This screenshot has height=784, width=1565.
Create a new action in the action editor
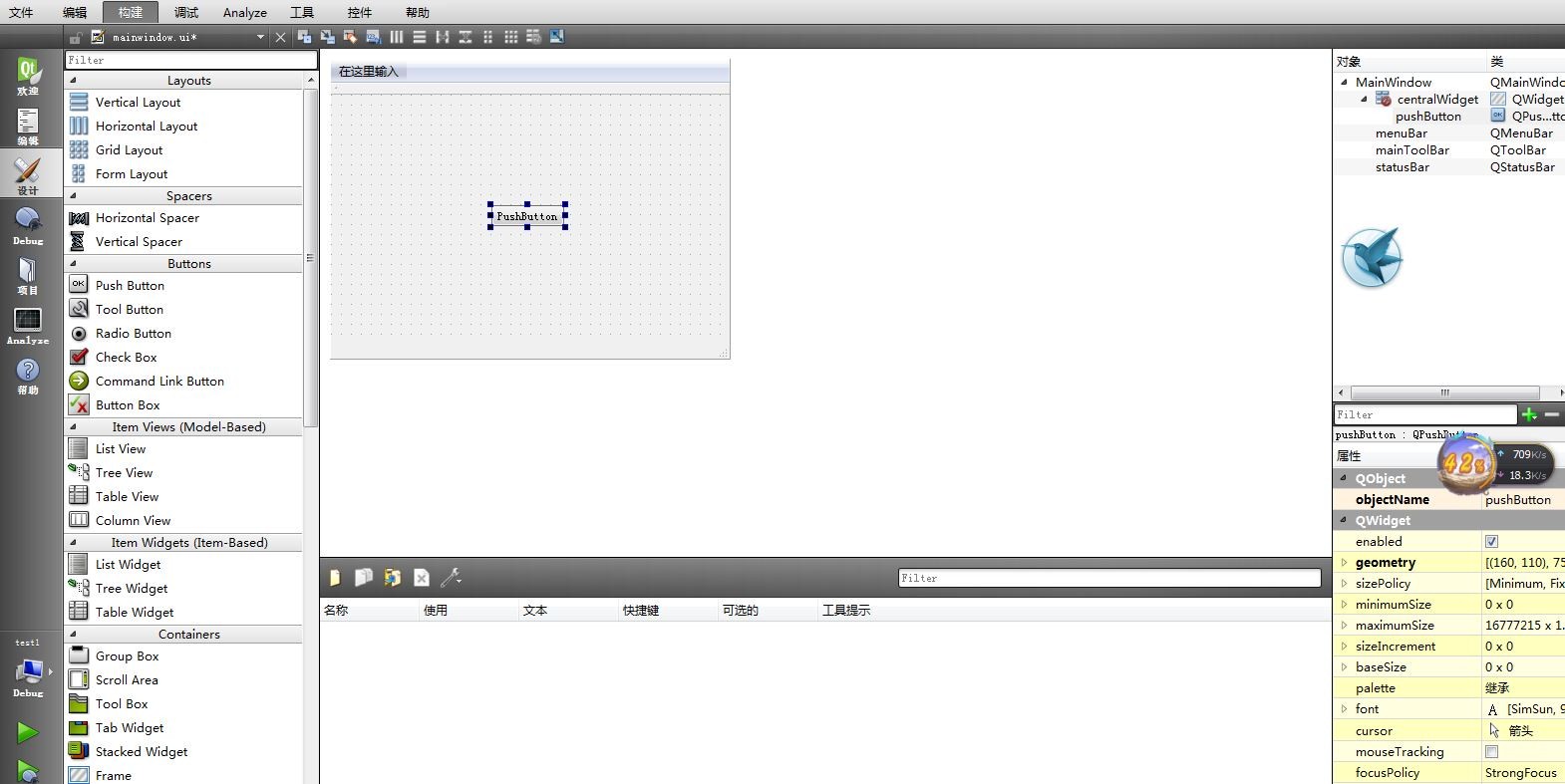click(335, 578)
